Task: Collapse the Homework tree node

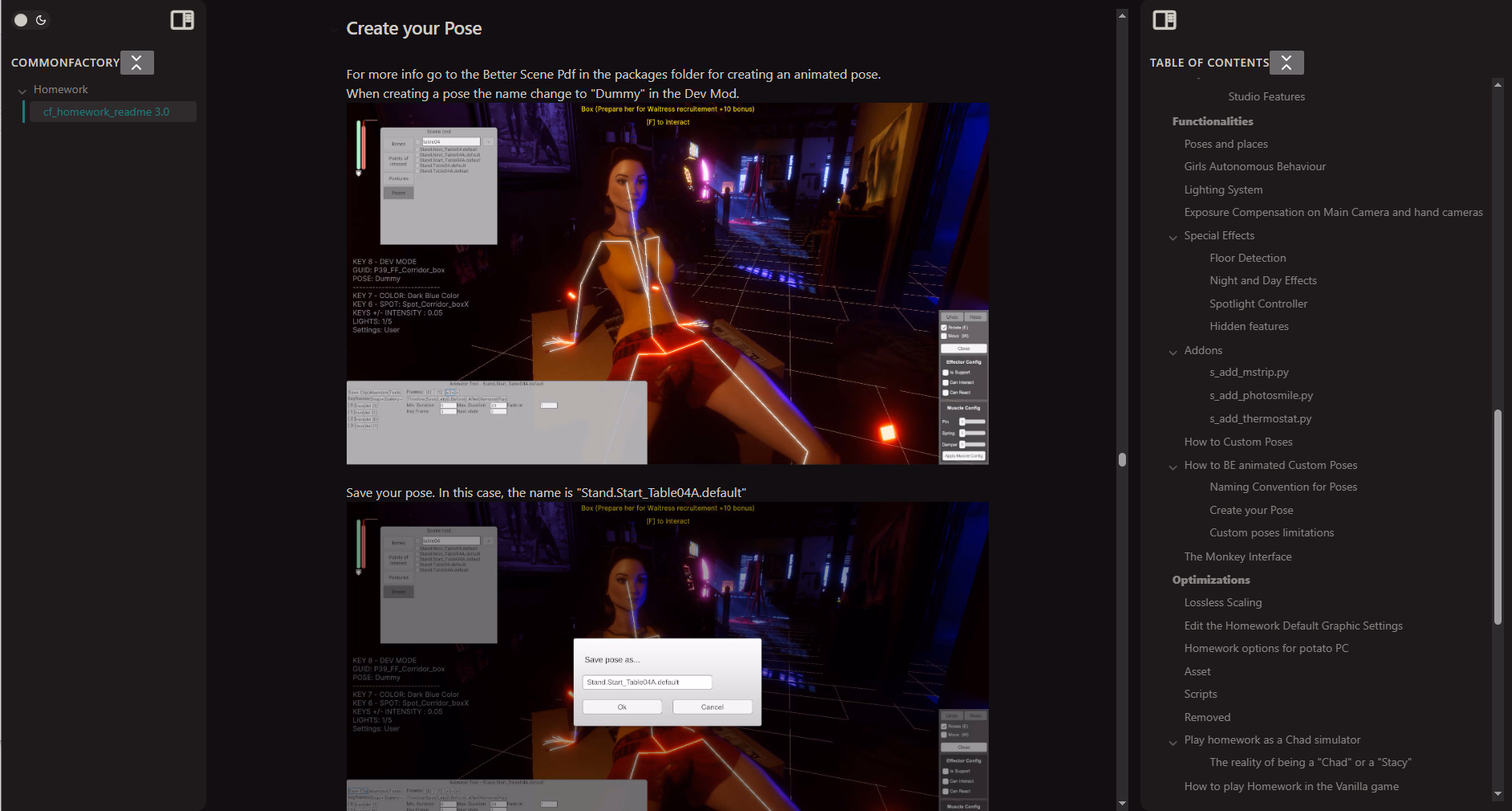Action: [x=22, y=91]
